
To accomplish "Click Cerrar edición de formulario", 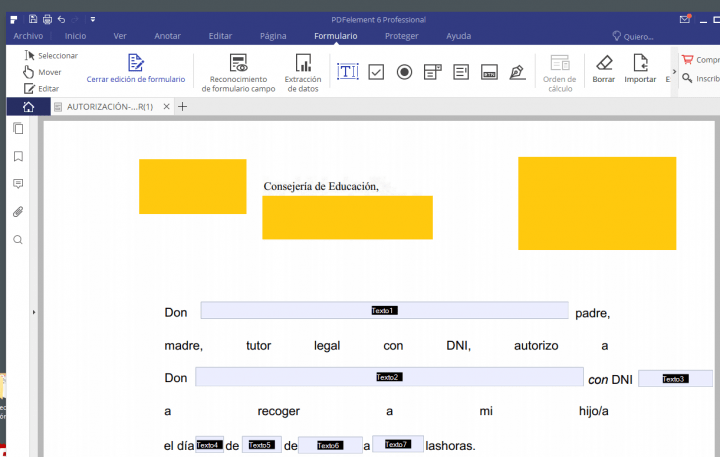I will pos(136,69).
